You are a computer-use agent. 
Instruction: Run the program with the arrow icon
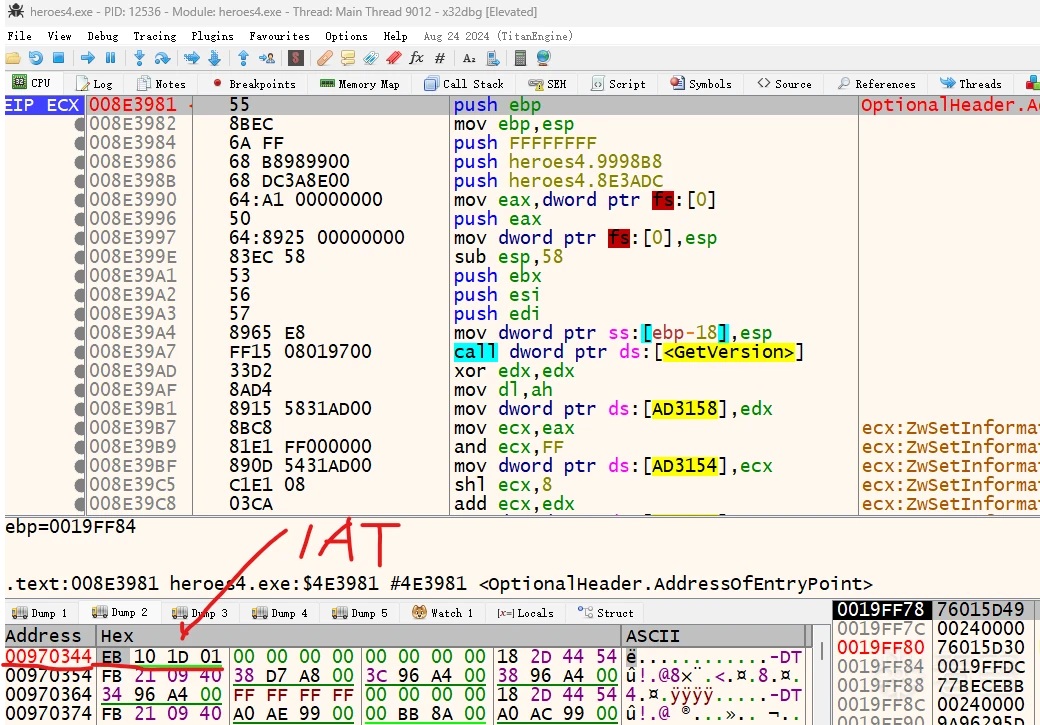point(88,58)
